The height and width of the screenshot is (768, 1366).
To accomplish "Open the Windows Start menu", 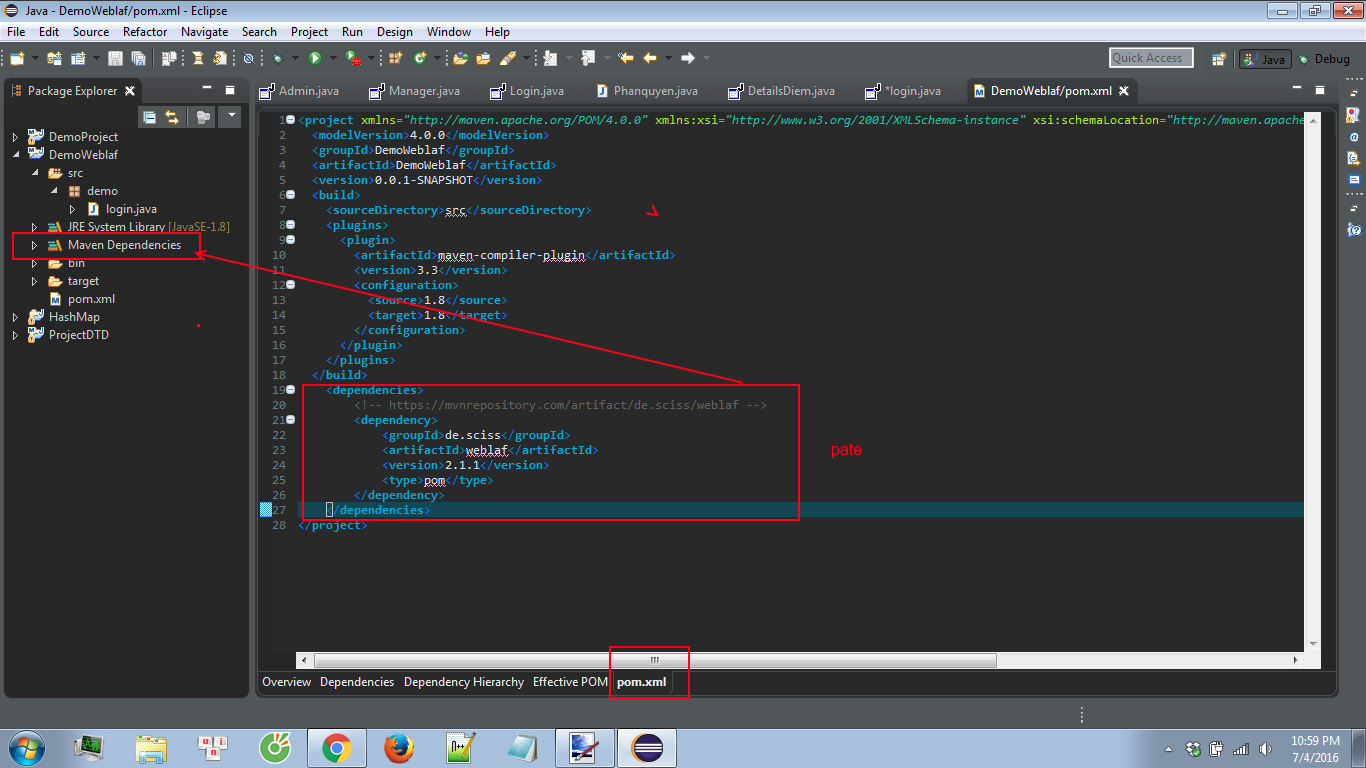I will [x=25, y=747].
